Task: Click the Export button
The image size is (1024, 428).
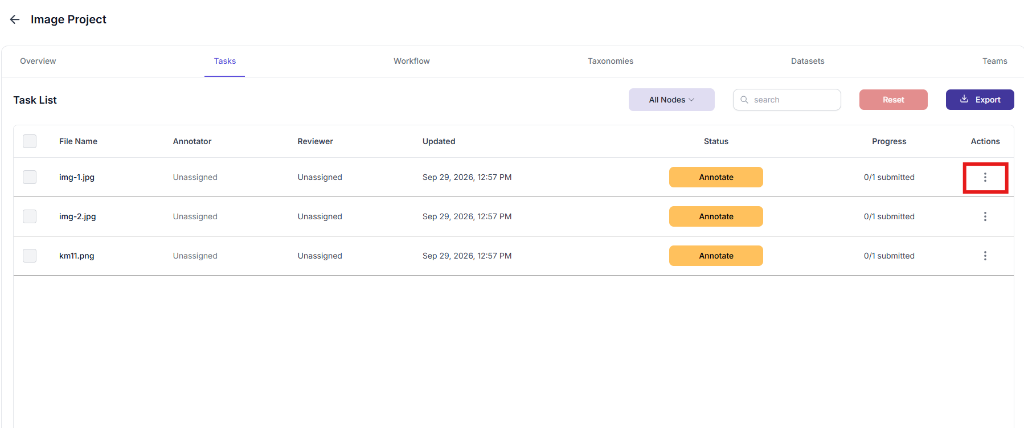Action: [x=980, y=100]
